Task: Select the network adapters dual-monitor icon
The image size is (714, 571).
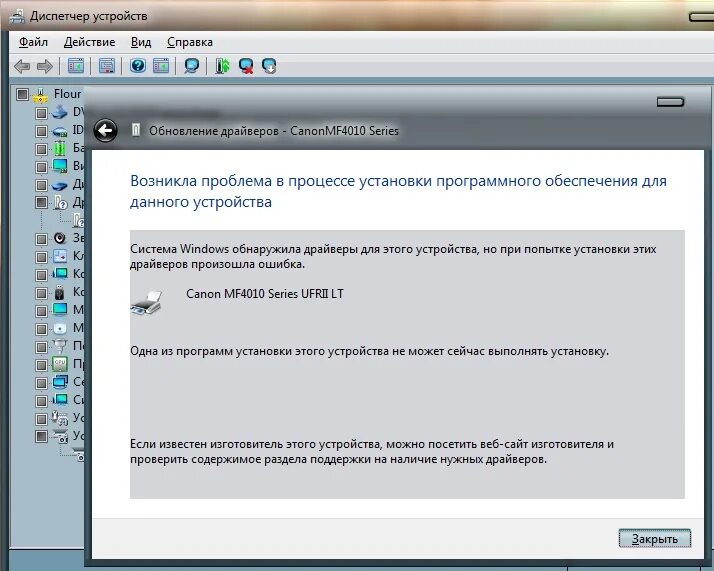Action: coord(60,382)
